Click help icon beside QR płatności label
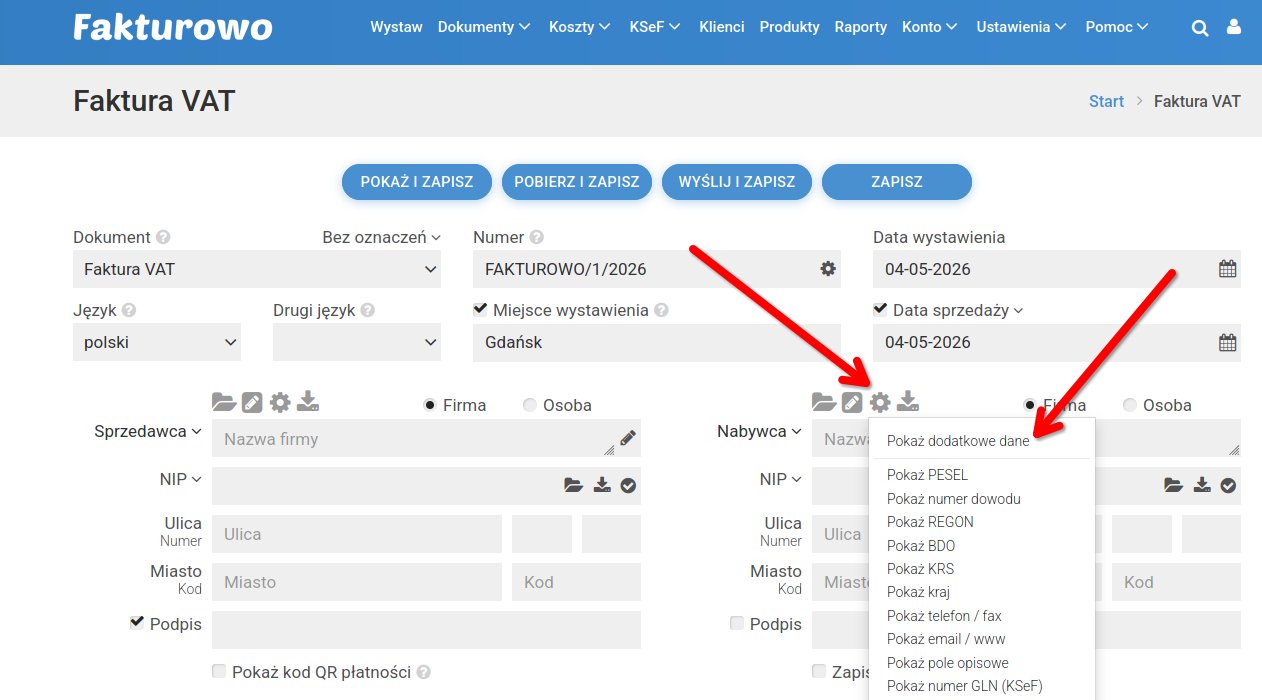 pos(423,673)
